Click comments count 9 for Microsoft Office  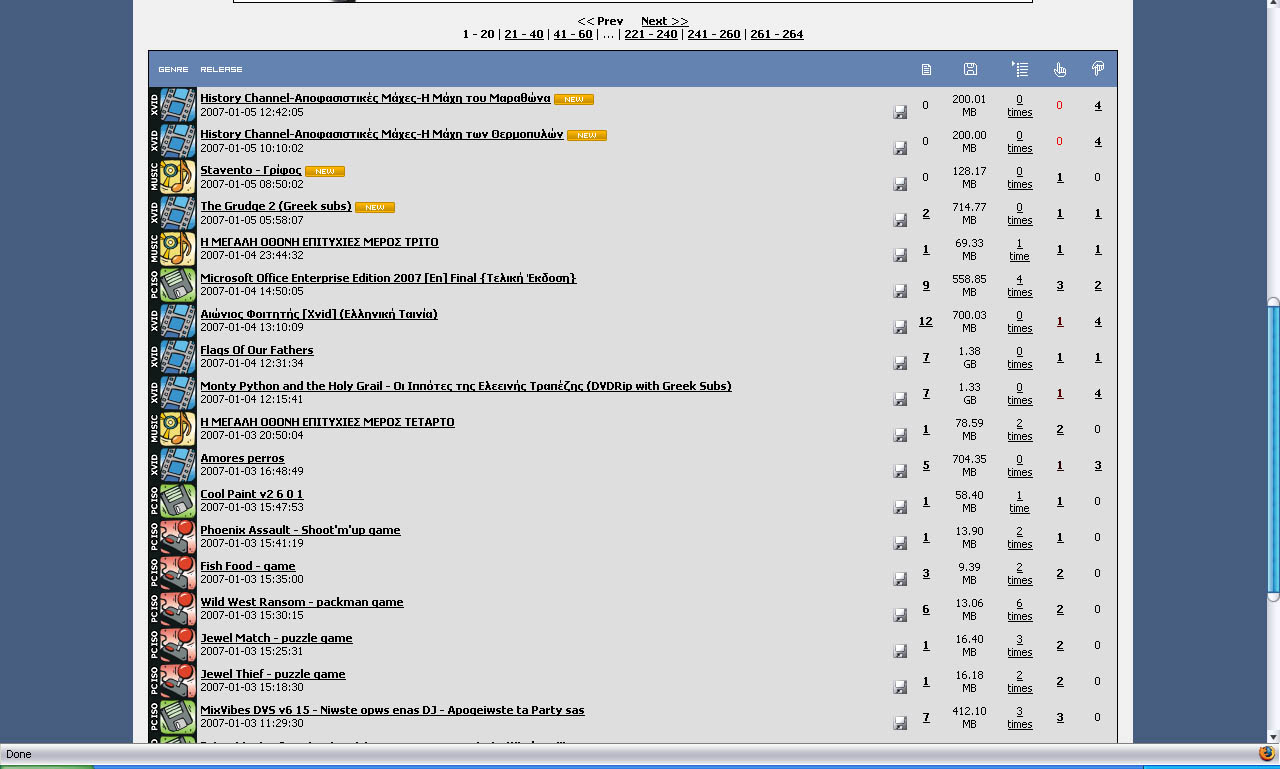[x=926, y=285]
